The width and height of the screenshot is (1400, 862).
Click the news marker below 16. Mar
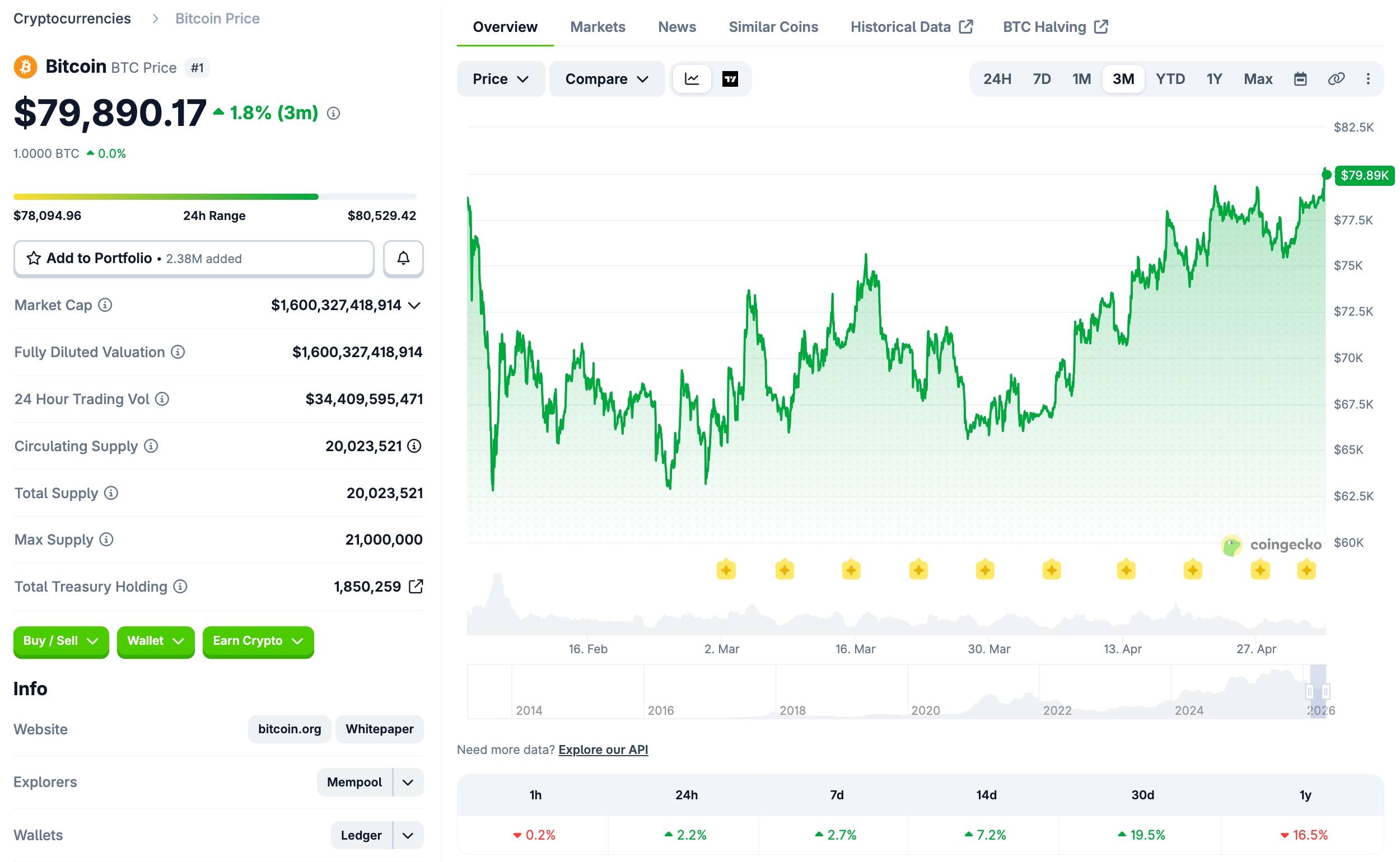pyautogui.click(x=851, y=570)
